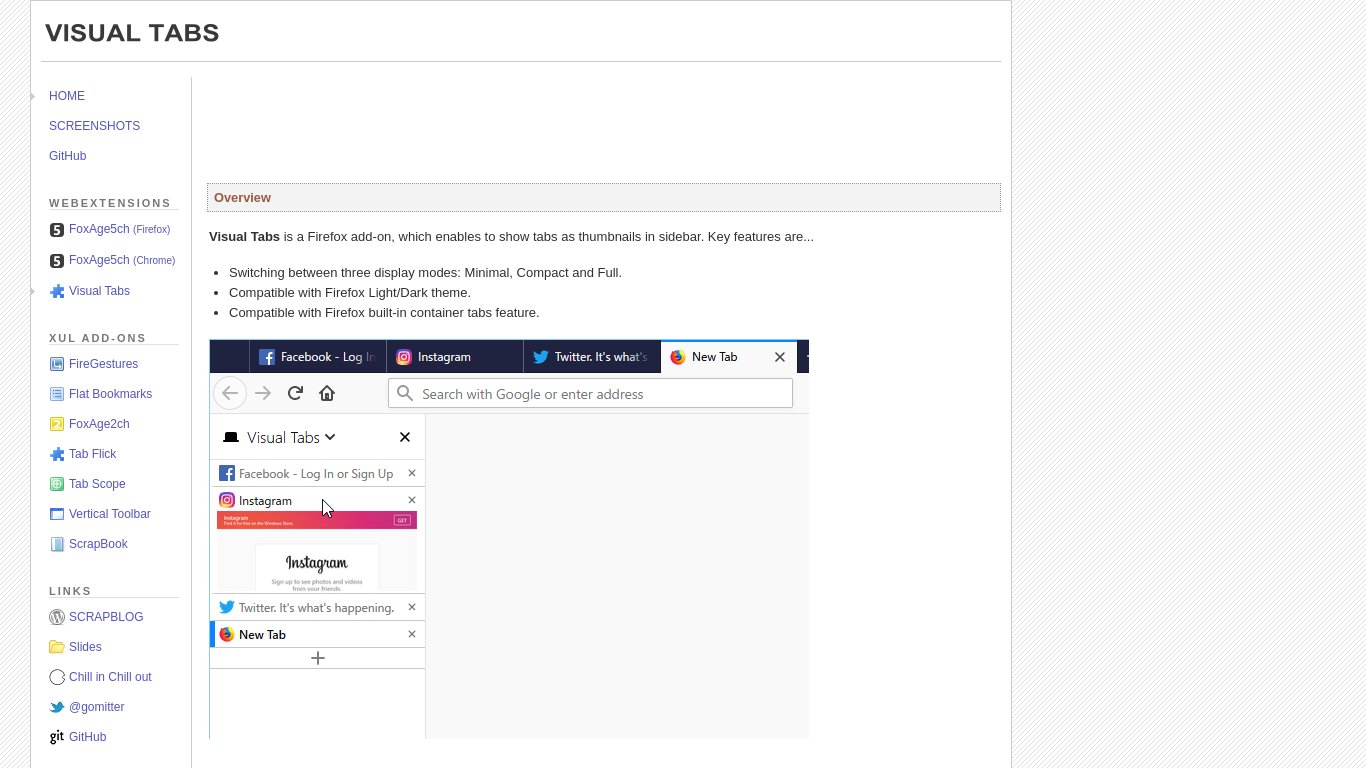
Task: Close the Facebook row in the sidebar
Action: pyautogui.click(x=412, y=473)
